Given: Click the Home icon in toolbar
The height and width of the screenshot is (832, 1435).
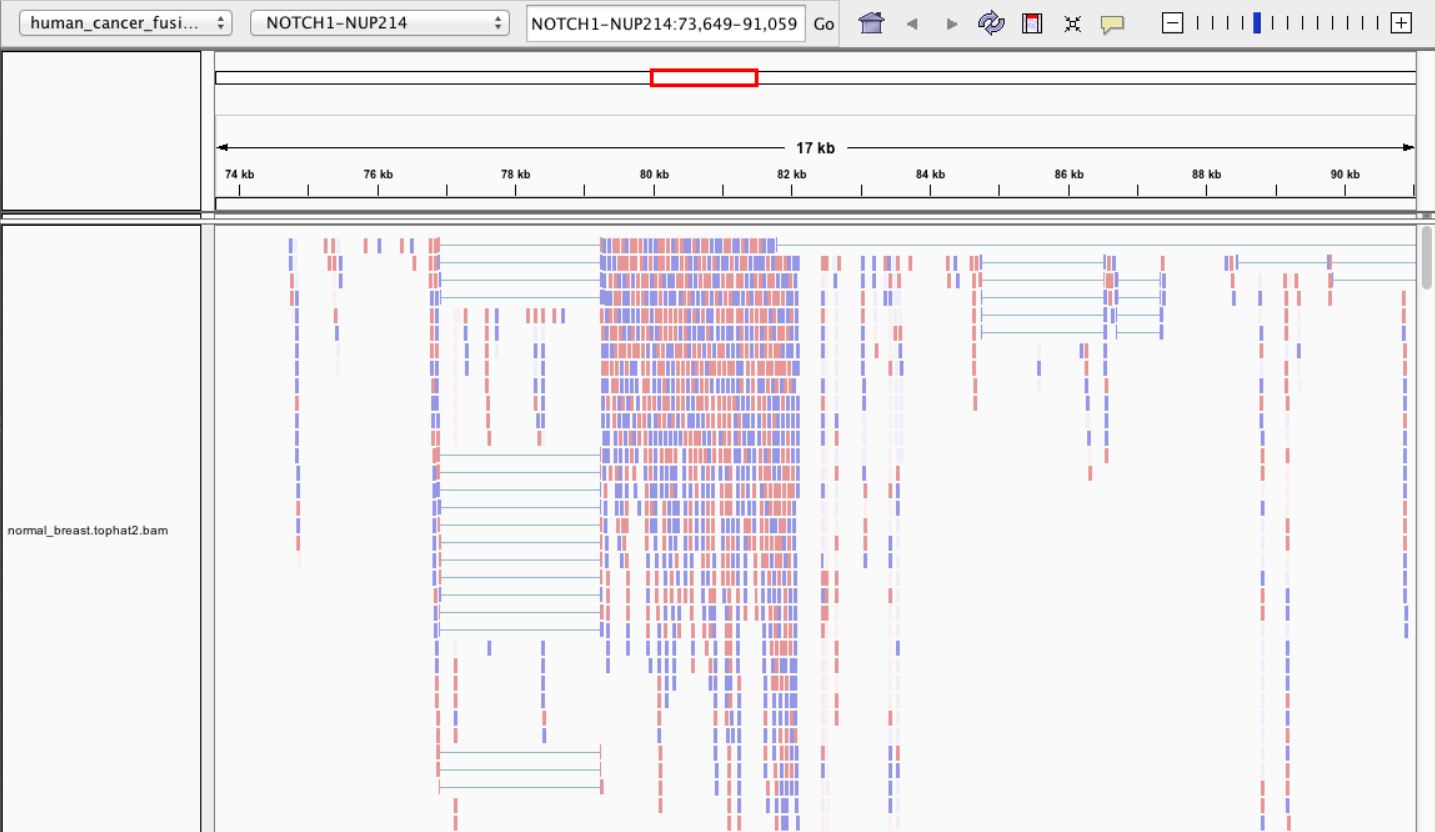Looking at the screenshot, I should 871,23.
